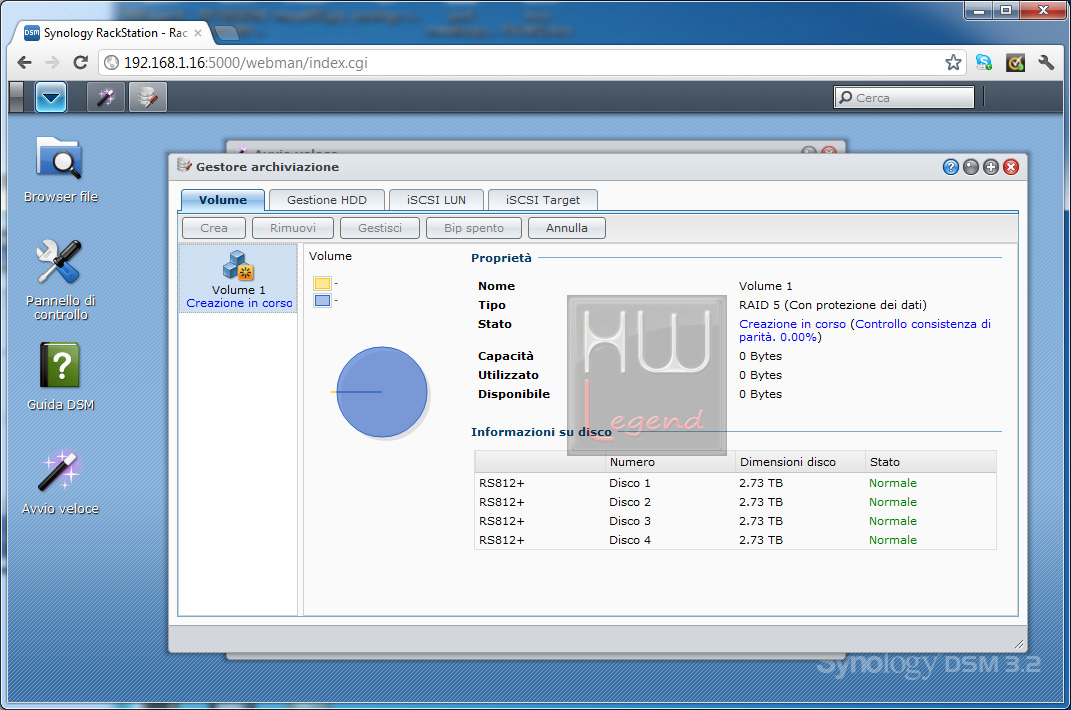Open the browser wrench settings menu

pos(1046,63)
